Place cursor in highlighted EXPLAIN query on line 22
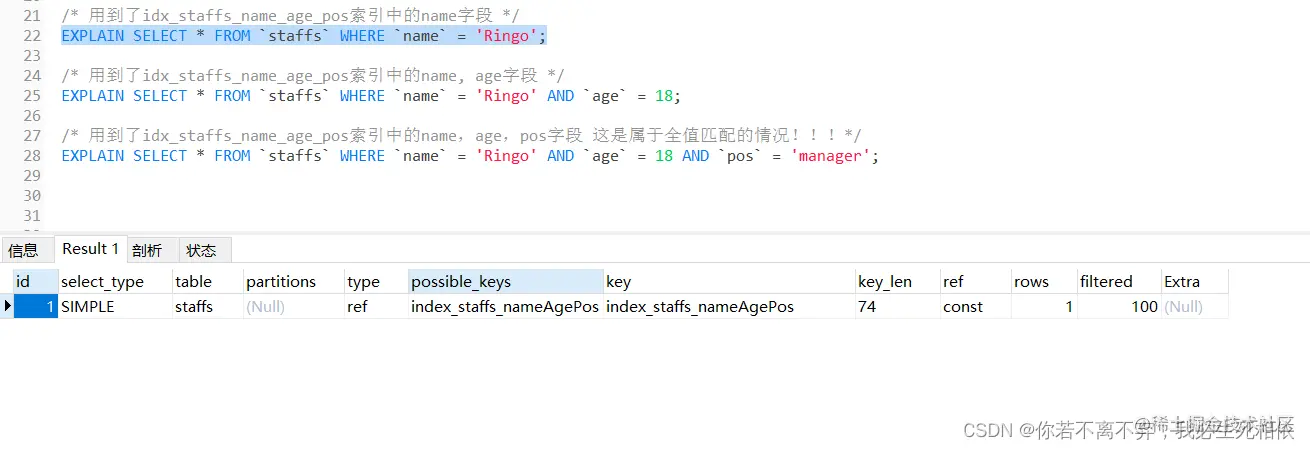Viewport: 1310px width, 450px height. pos(304,36)
